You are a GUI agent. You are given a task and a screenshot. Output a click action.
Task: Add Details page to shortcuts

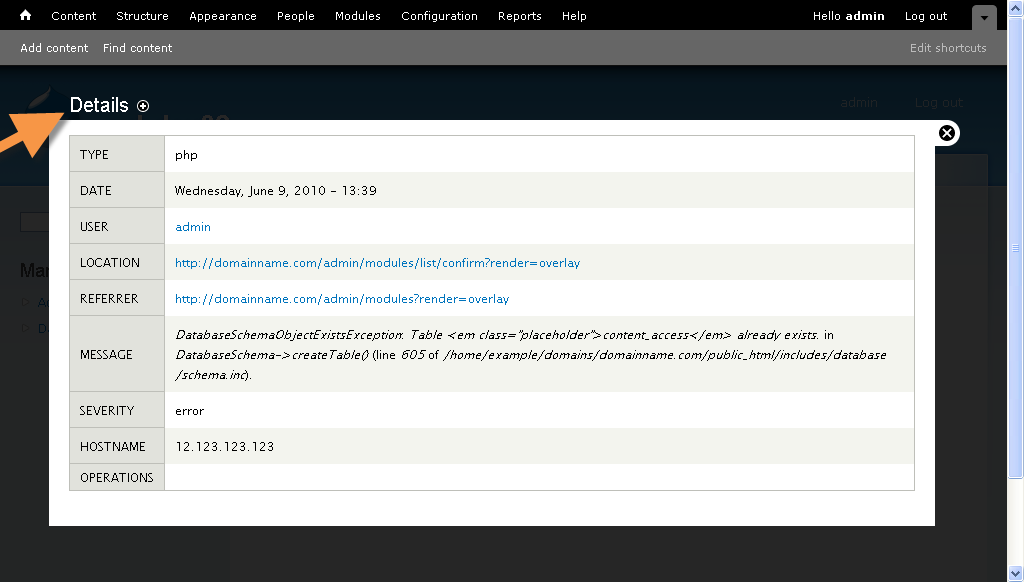(x=143, y=106)
